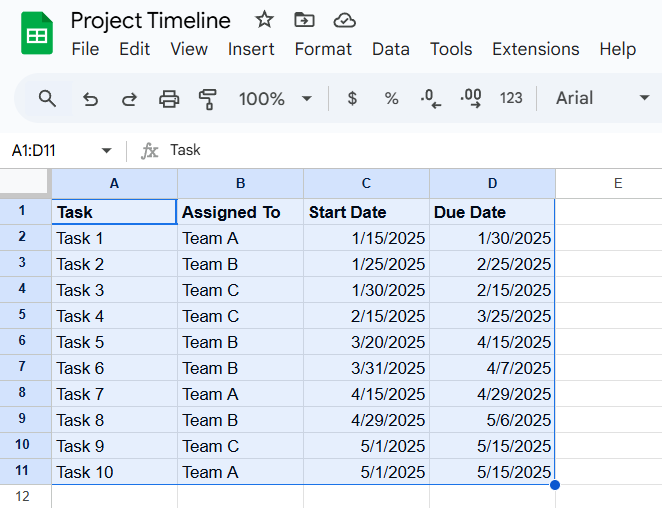The image size is (662, 508).
Task: Check the cloud save status icon
Action: (x=344, y=20)
